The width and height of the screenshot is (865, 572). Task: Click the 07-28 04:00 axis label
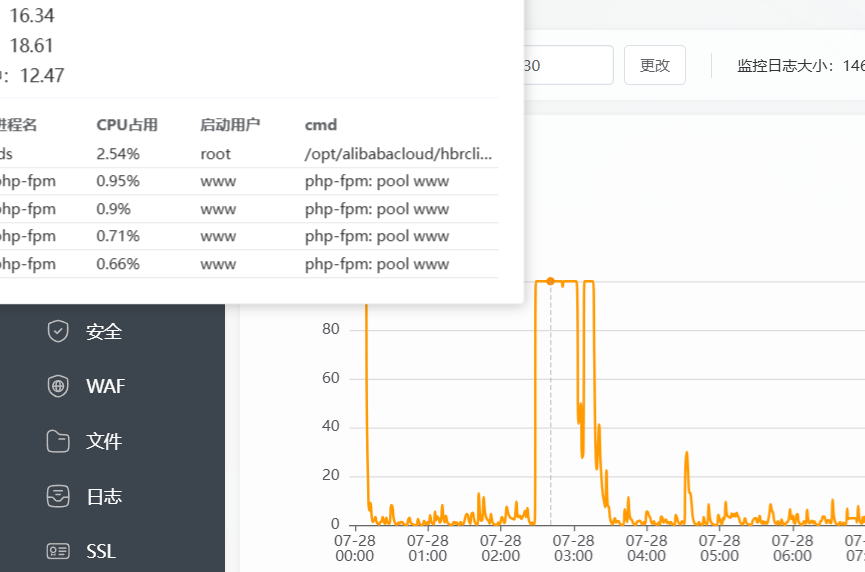(x=647, y=548)
